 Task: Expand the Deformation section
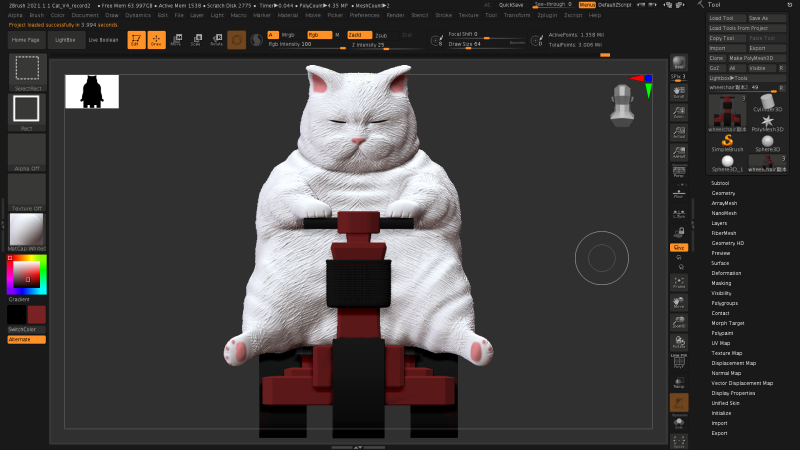pos(726,273)
